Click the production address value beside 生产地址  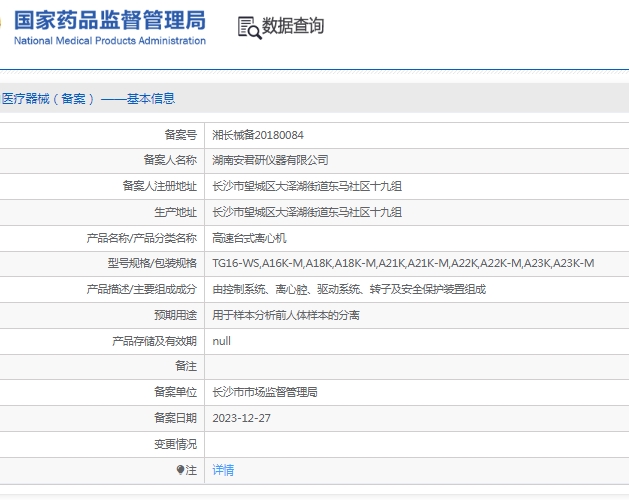307,212
